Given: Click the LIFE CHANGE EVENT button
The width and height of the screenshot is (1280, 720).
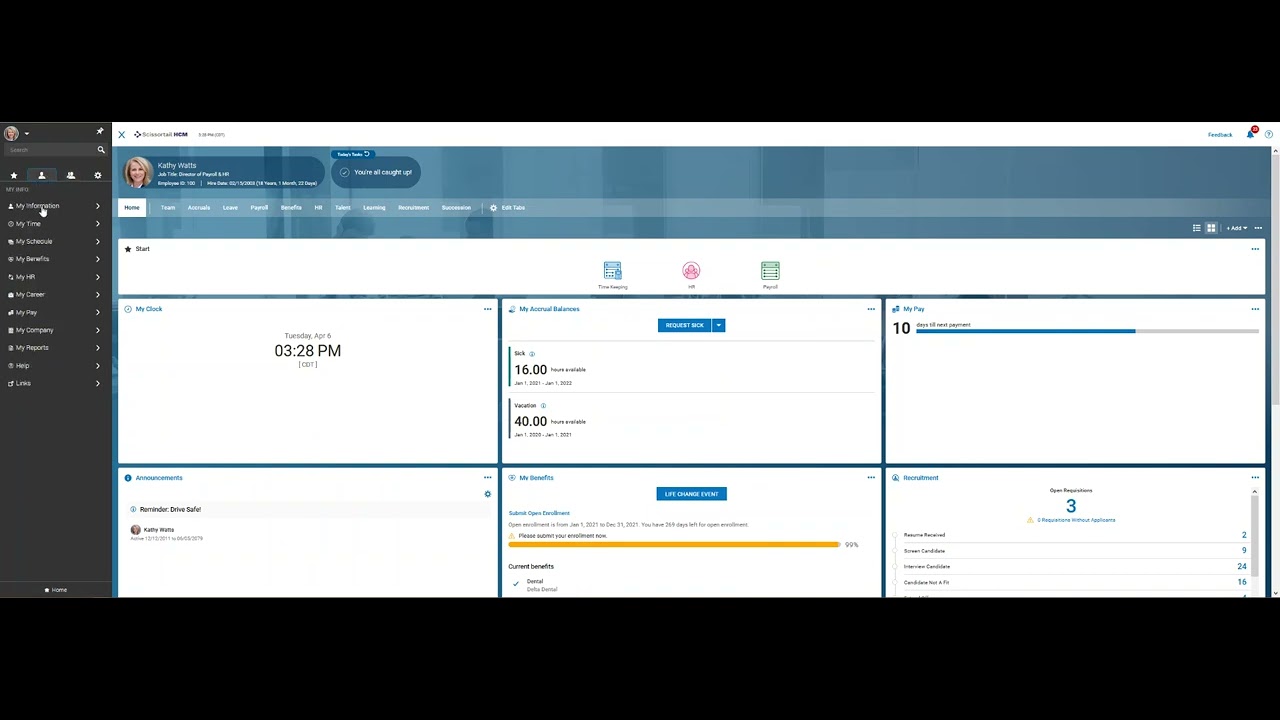Looking at the screenshot, I should (692, 494).
